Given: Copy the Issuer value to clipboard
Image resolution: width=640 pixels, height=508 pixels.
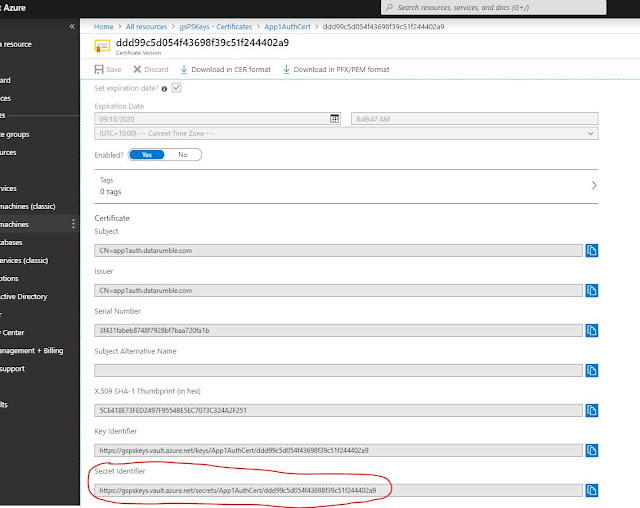Looking at the screenshot, I should pyautogui.click(x=591, y=291).
